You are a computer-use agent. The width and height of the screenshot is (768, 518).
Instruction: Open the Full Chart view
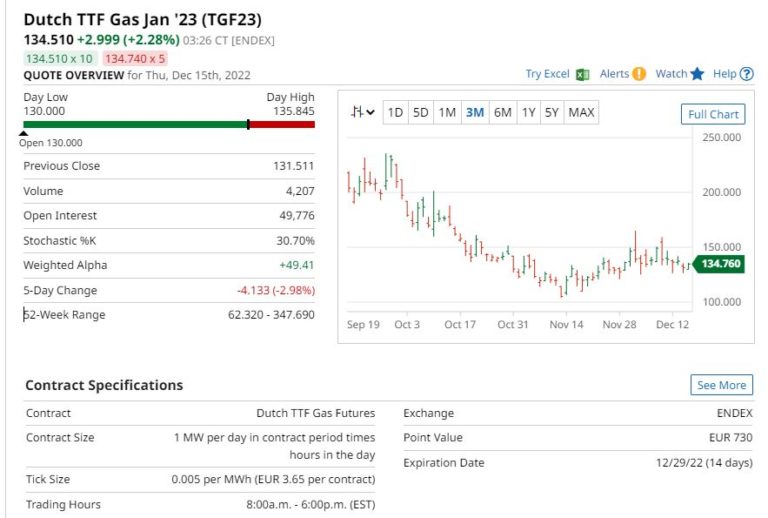point(713,114)
